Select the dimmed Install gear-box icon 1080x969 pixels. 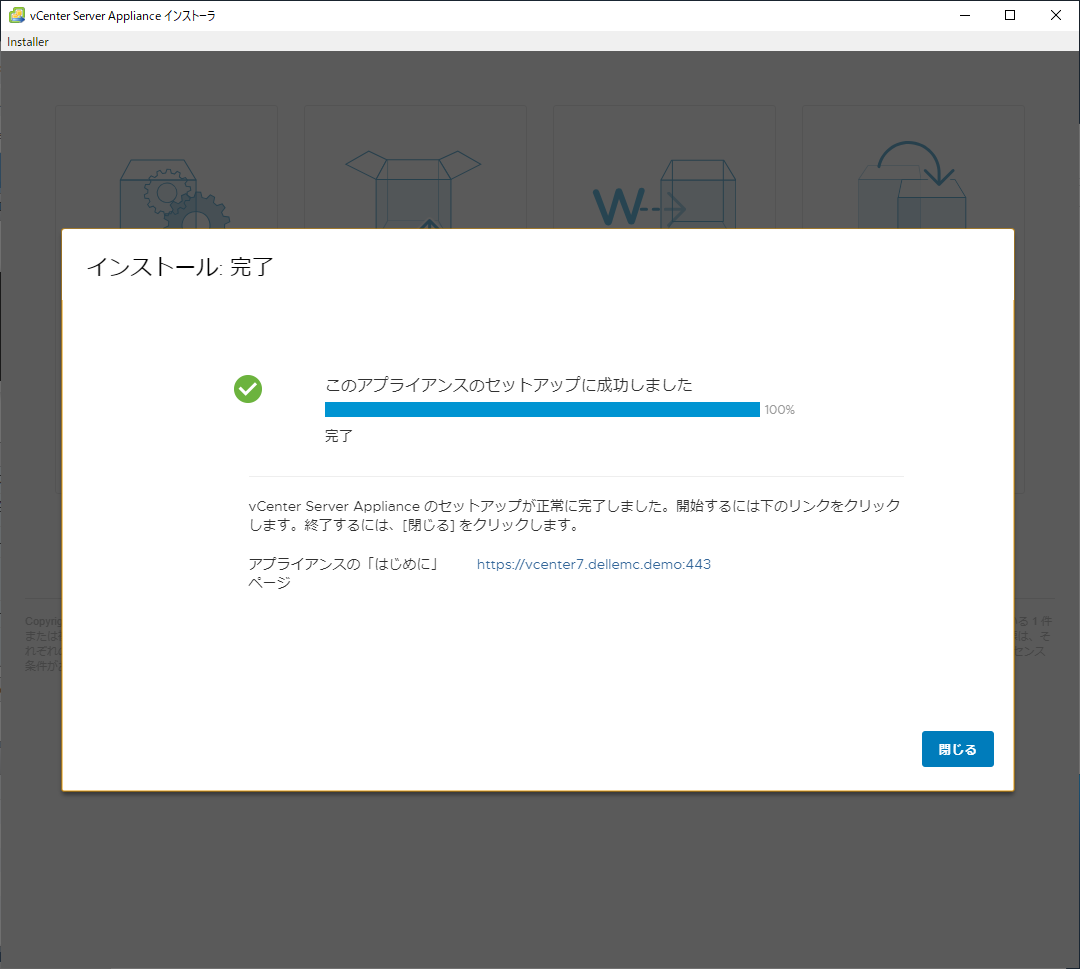[x=174, y=194]
